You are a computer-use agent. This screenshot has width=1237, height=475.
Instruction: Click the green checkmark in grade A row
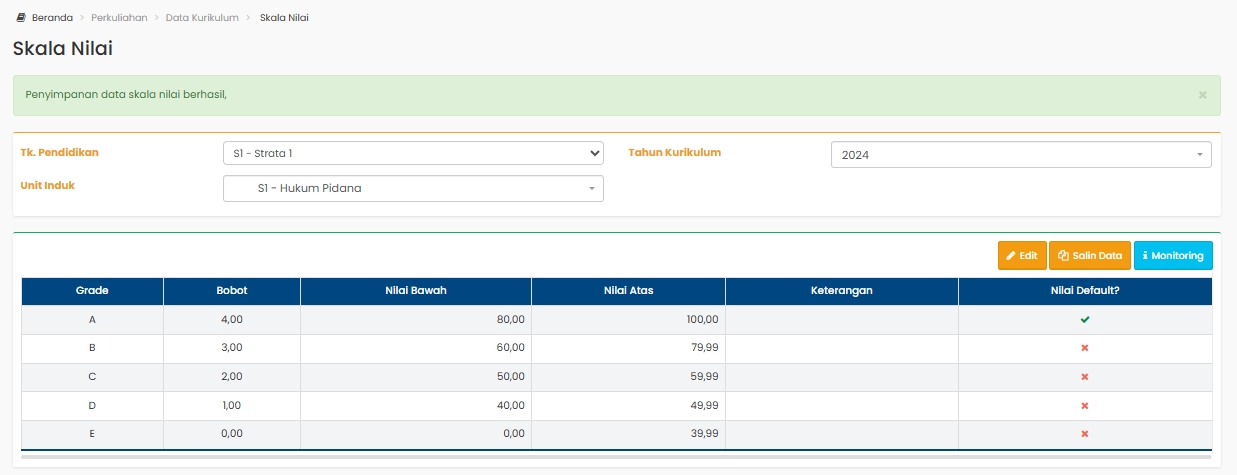tap(1085, 319)
